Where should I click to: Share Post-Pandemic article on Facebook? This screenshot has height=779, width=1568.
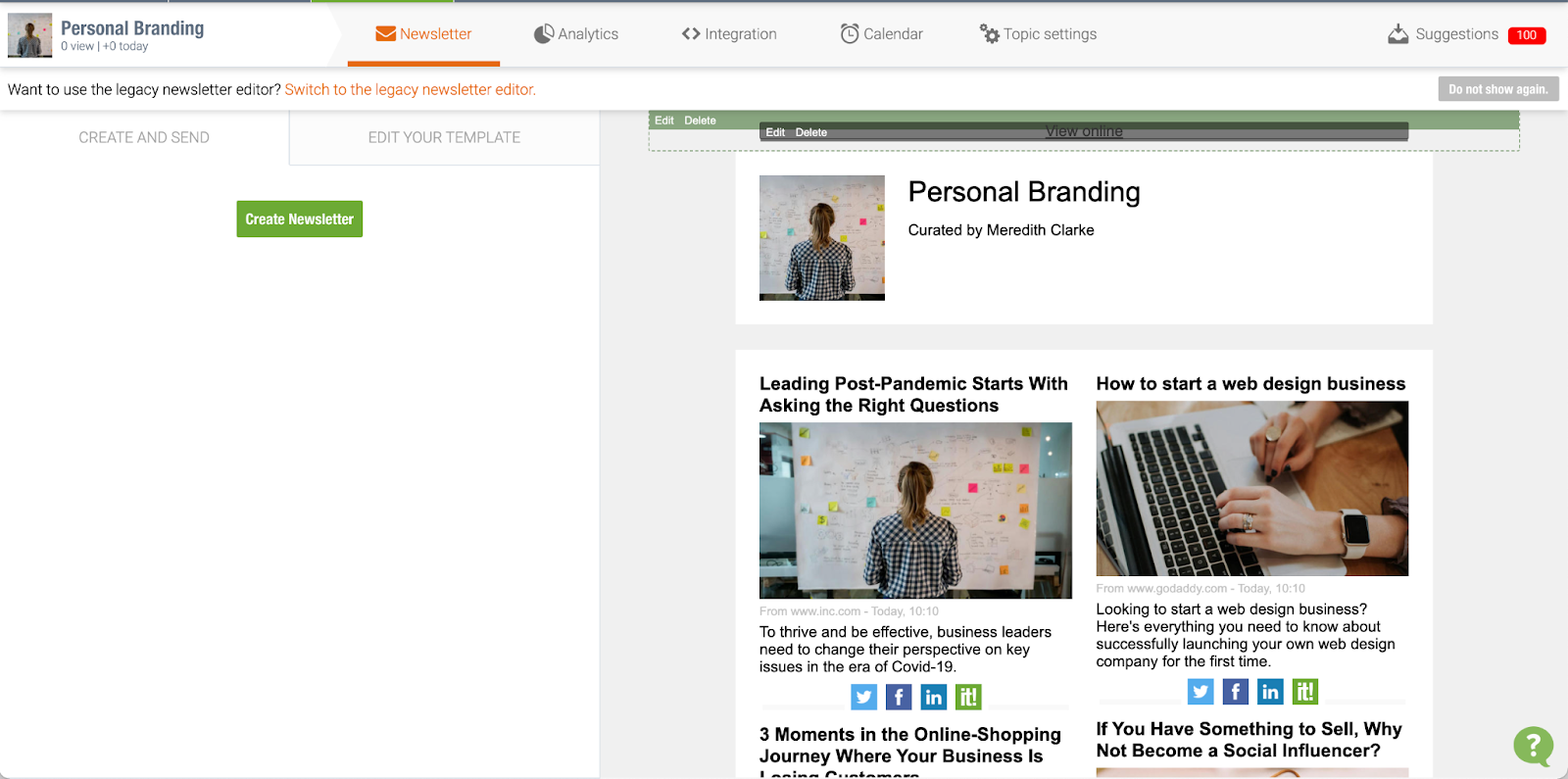(x=899, y=697)
